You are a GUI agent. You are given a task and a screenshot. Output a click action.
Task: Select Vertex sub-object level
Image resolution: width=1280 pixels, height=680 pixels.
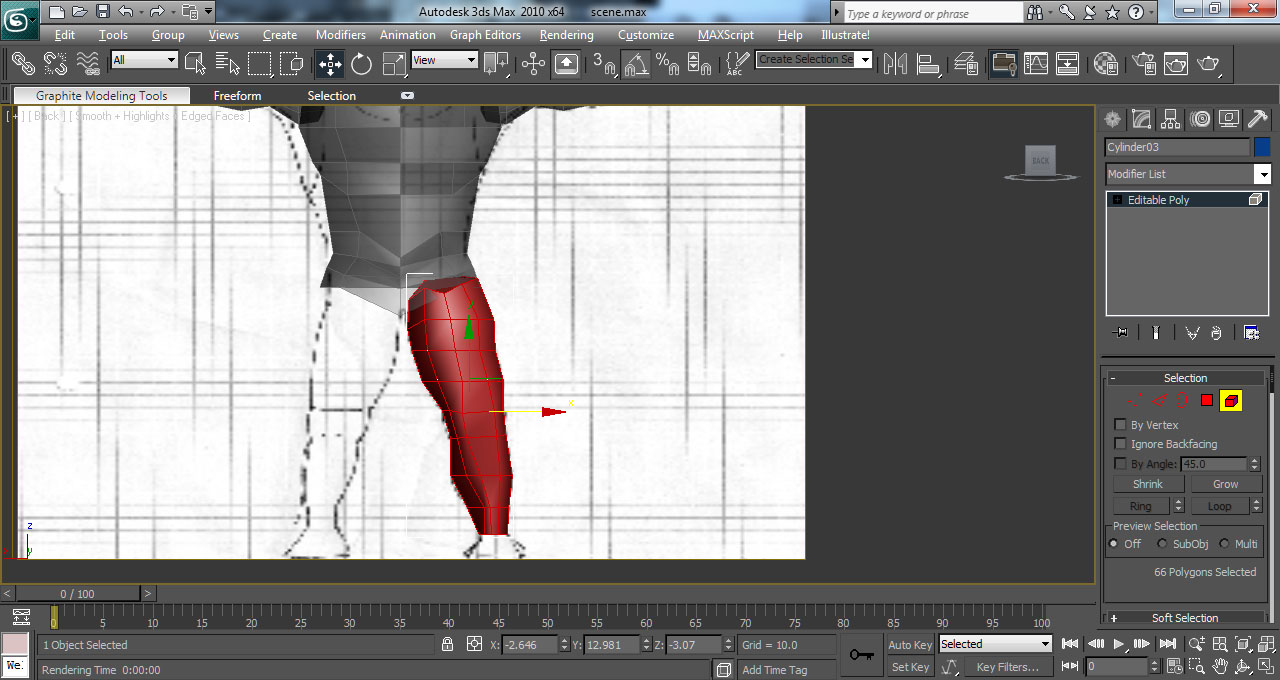tap(1135, 400)
